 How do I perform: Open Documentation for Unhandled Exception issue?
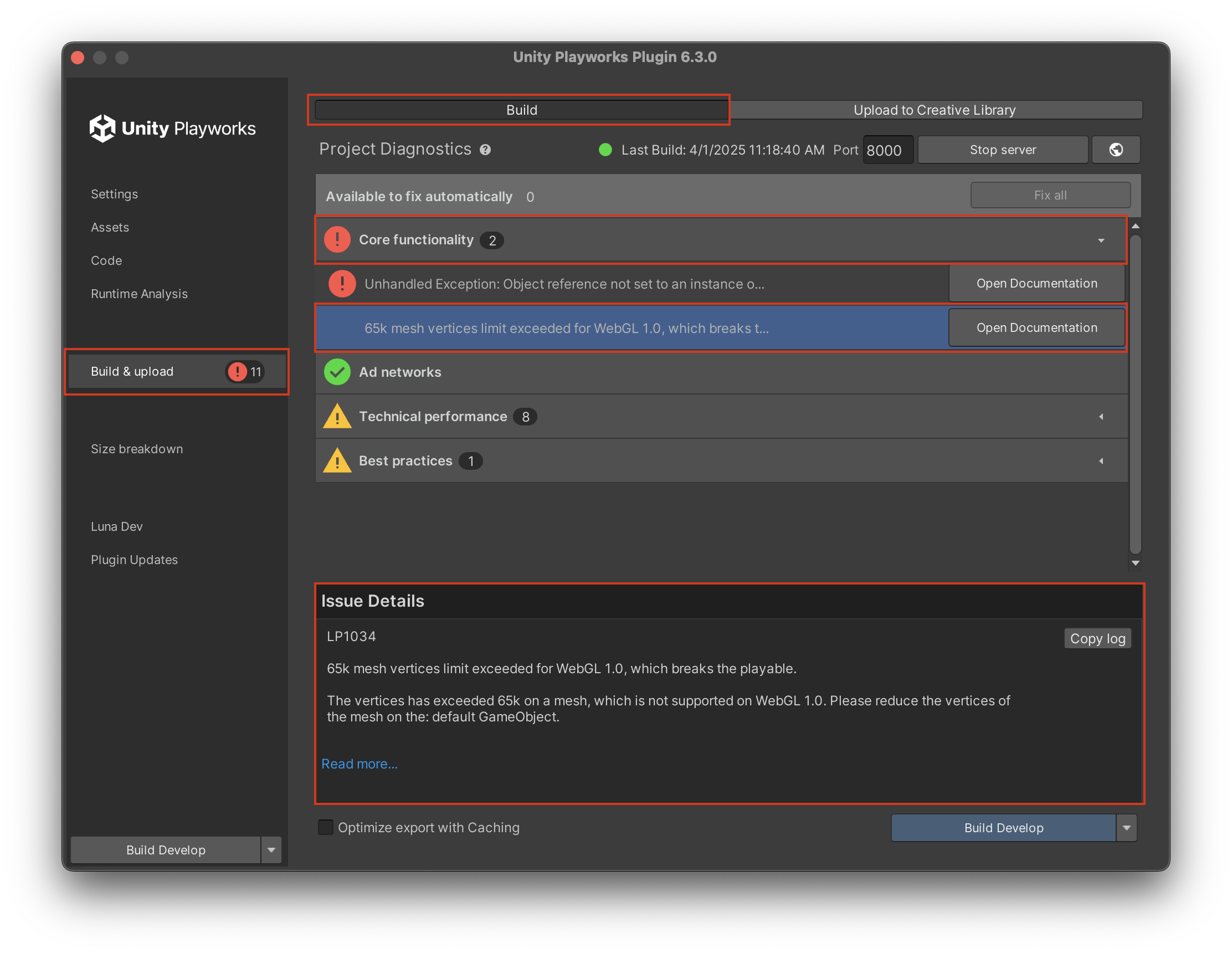point(1036,283)
